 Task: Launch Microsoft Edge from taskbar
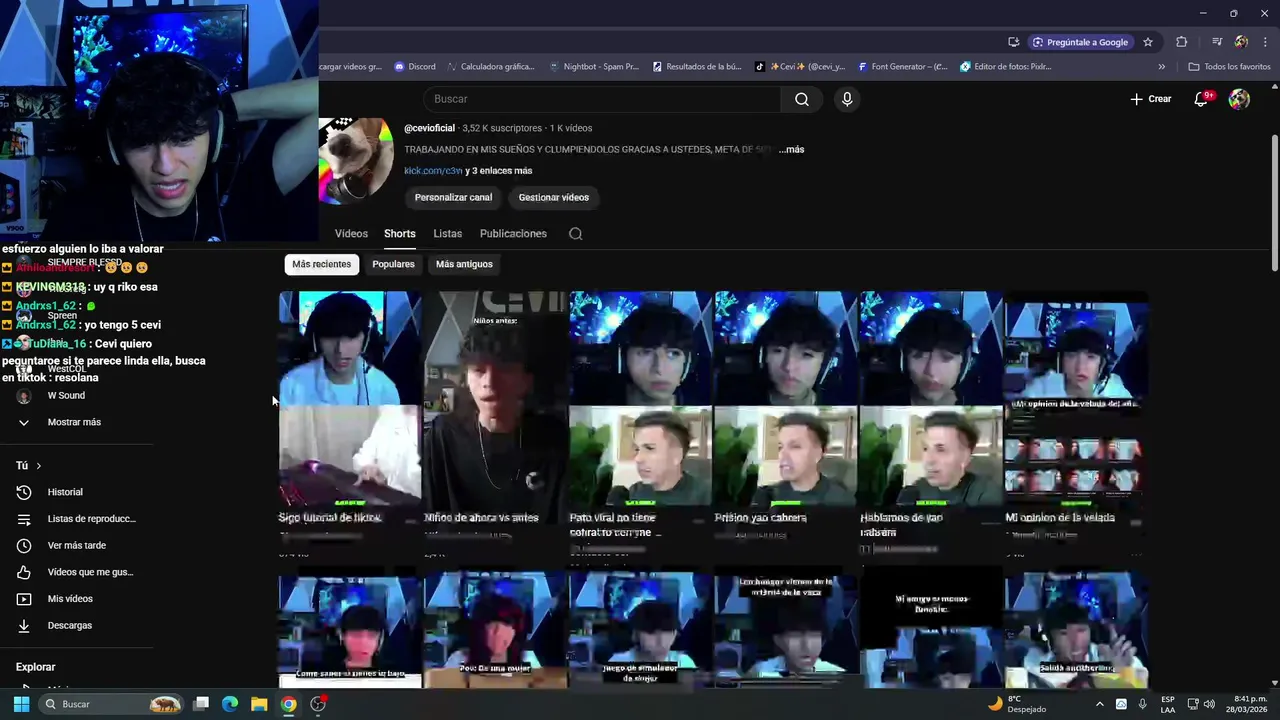(x=230, y=704)
